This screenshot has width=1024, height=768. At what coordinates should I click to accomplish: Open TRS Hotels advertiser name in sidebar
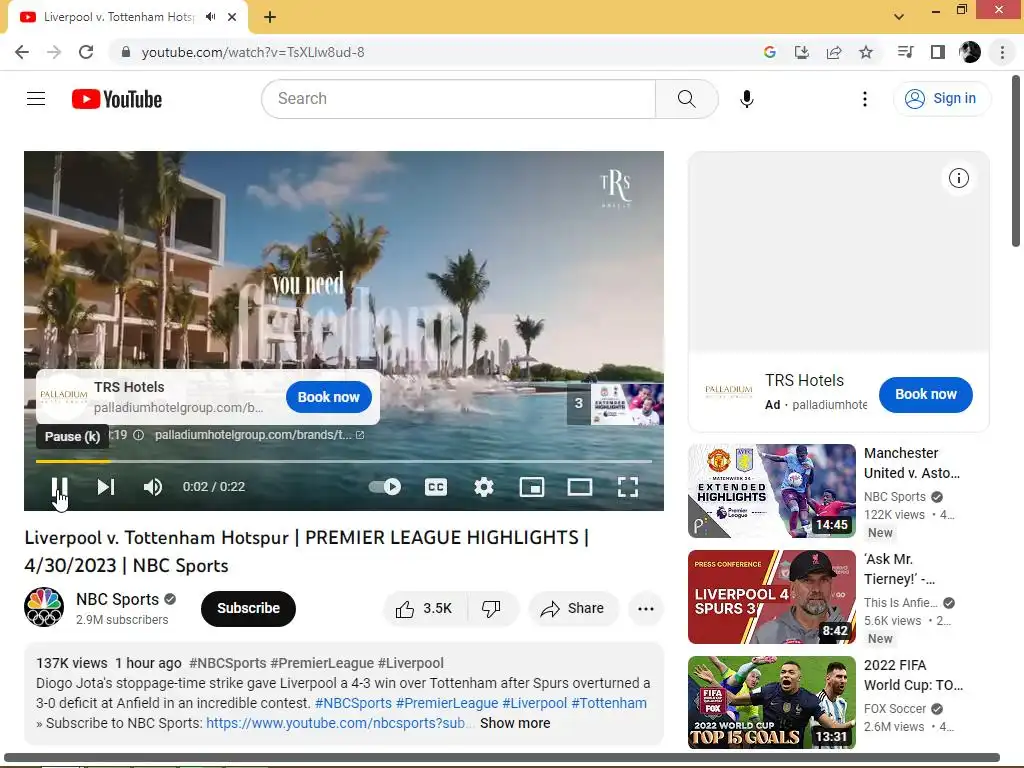[x=804, y=380]
